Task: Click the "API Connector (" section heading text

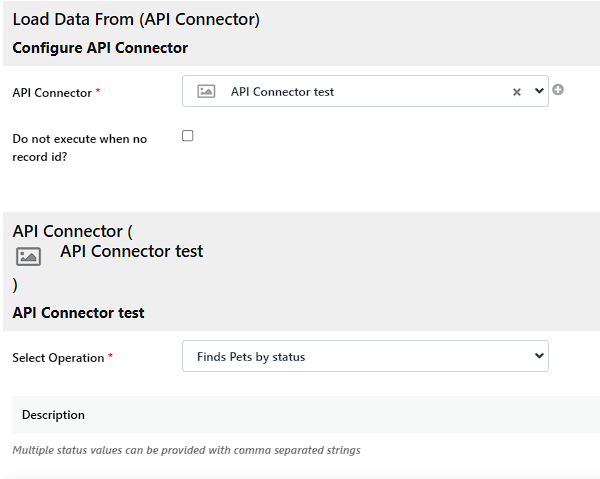Action: click(72, 232)
